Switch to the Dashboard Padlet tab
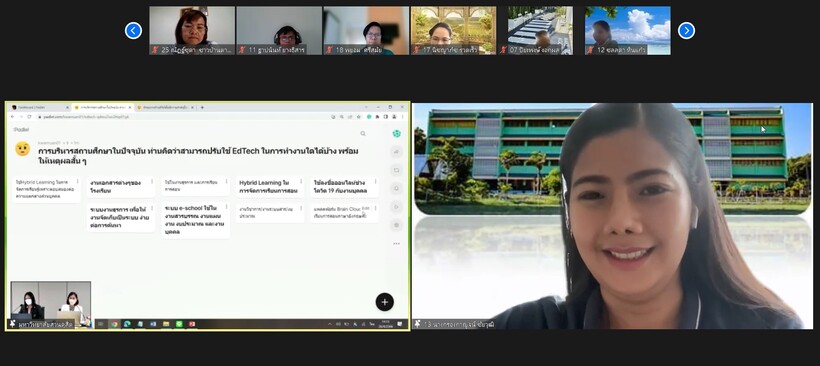This screenshot has width=820, height=366. point(40,107)
